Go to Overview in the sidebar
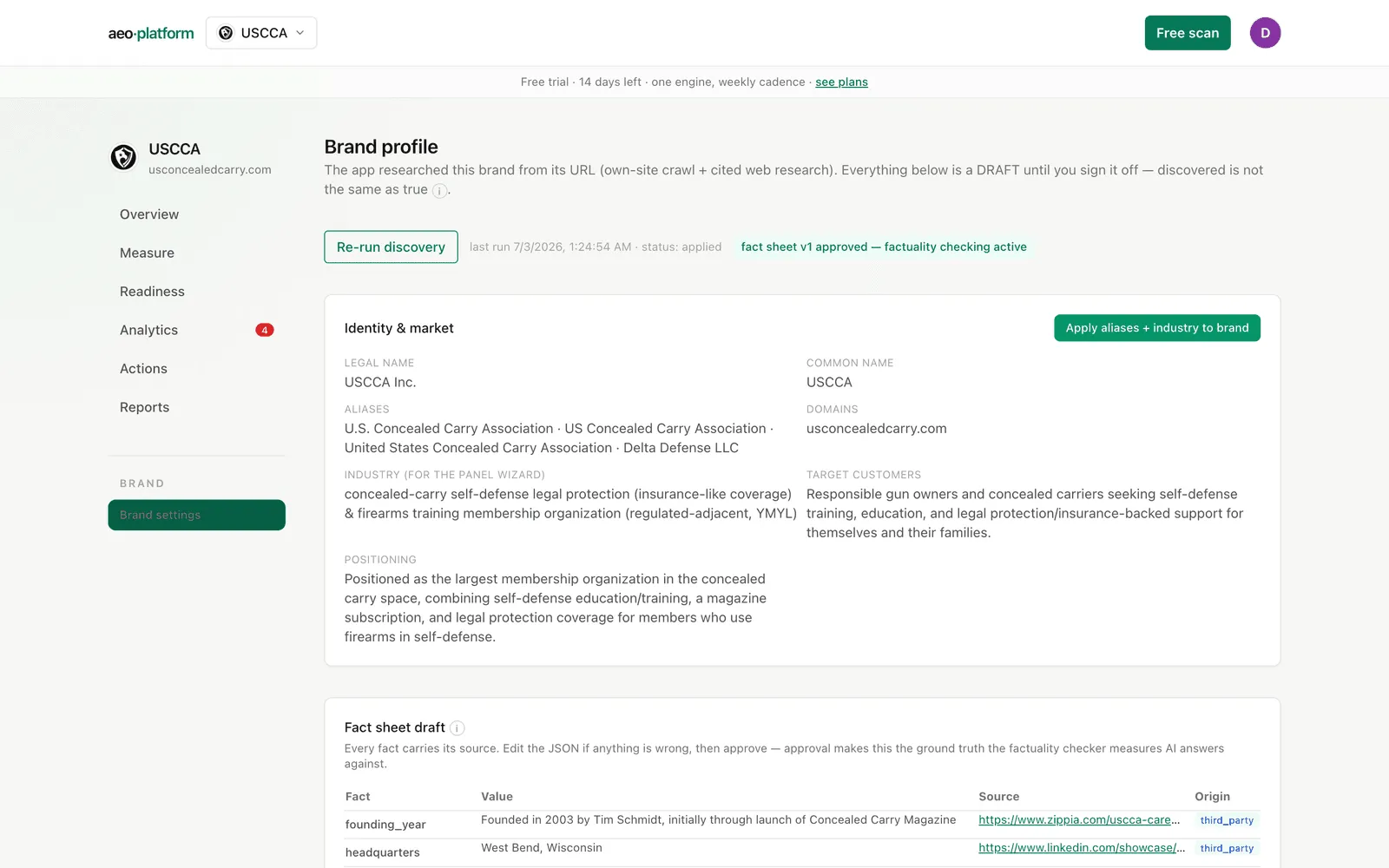Viewport: 1389px width, 868px height. pos(149,214)
